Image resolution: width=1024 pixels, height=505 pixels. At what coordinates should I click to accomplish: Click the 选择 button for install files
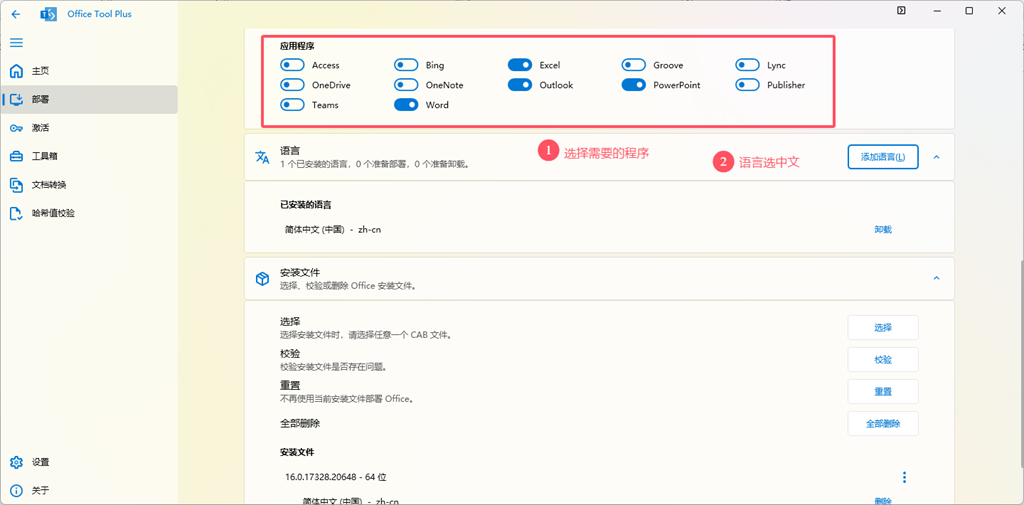point(883,327)
